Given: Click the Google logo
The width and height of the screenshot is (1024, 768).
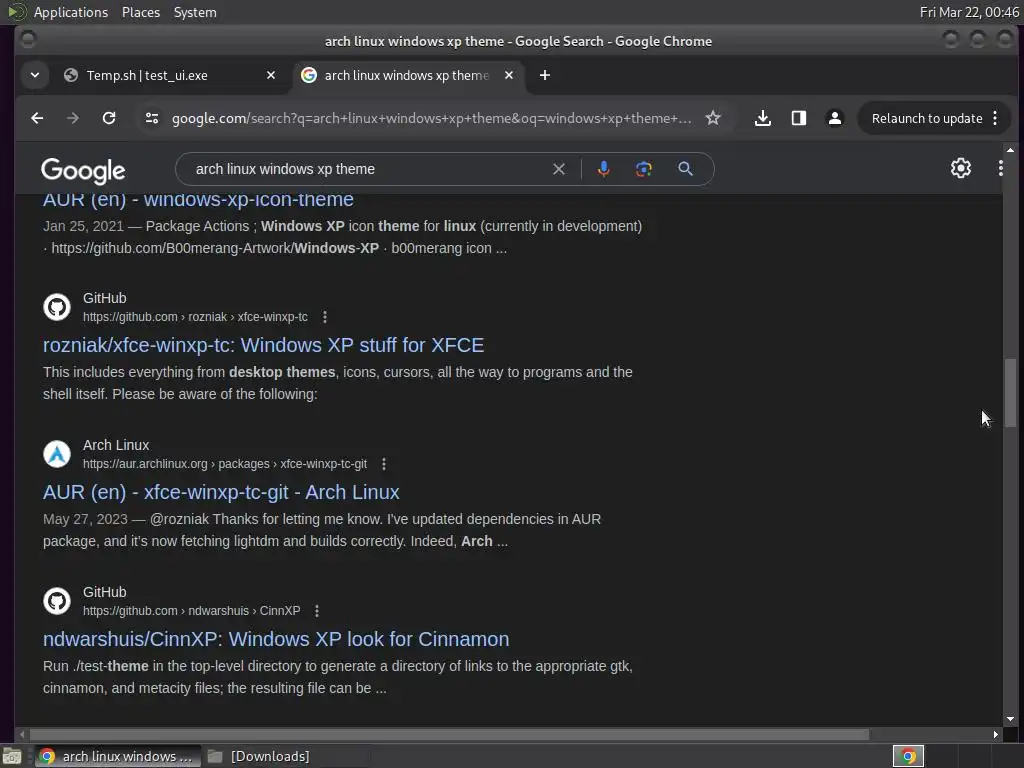Looking at the screenshot, I should (x=83, y=170).
